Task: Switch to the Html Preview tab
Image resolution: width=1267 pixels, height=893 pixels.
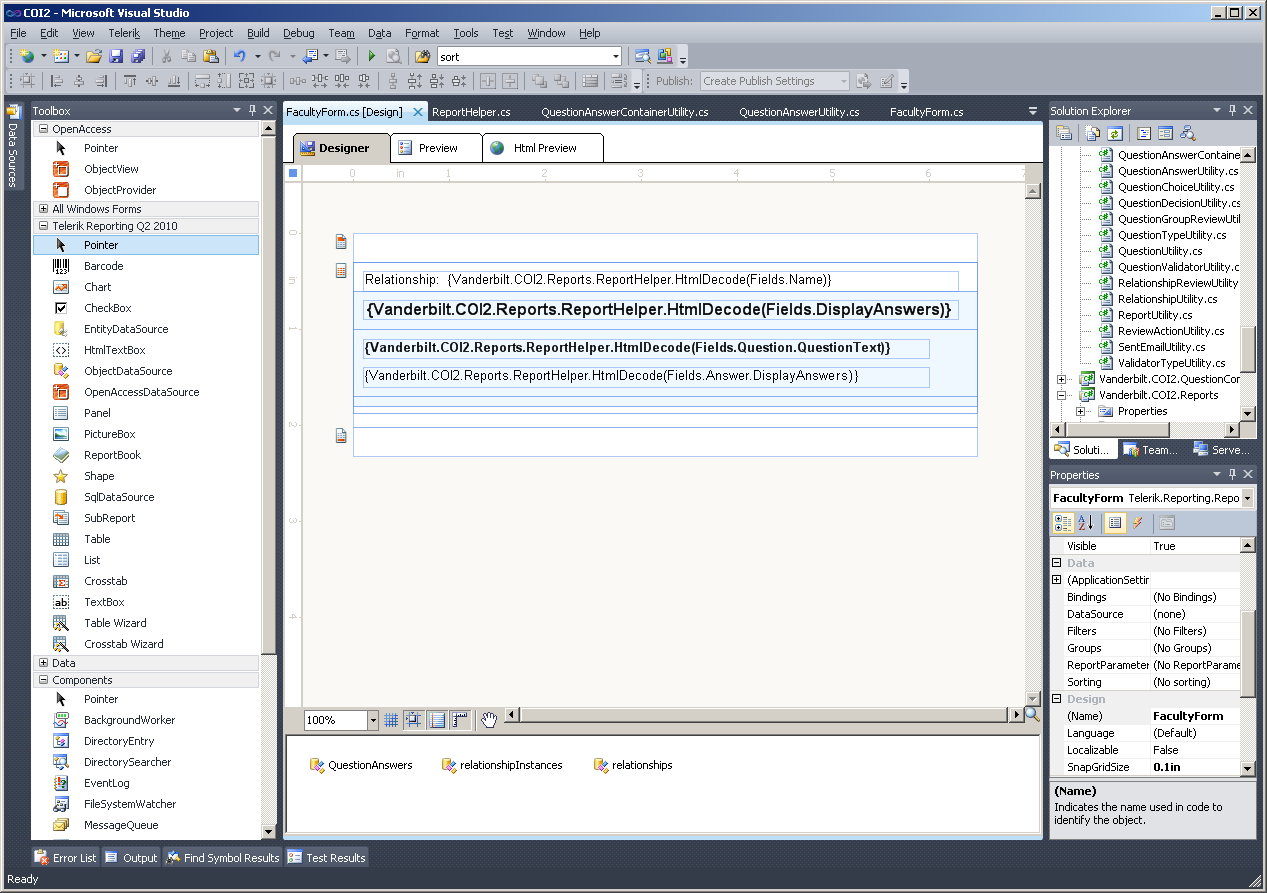Action: coord(543,148)
